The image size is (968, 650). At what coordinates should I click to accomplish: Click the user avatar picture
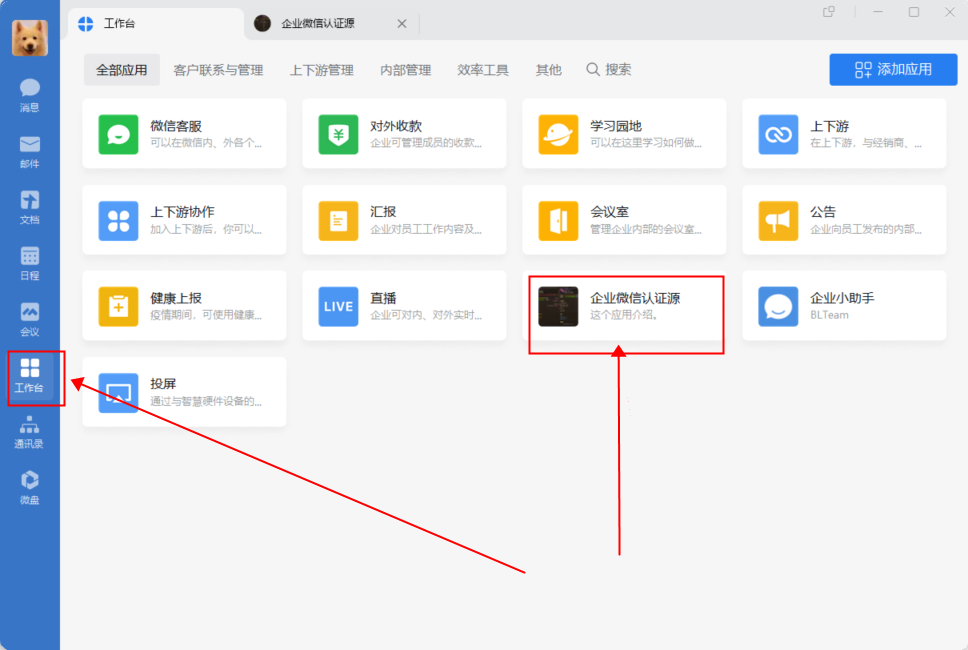30,38
